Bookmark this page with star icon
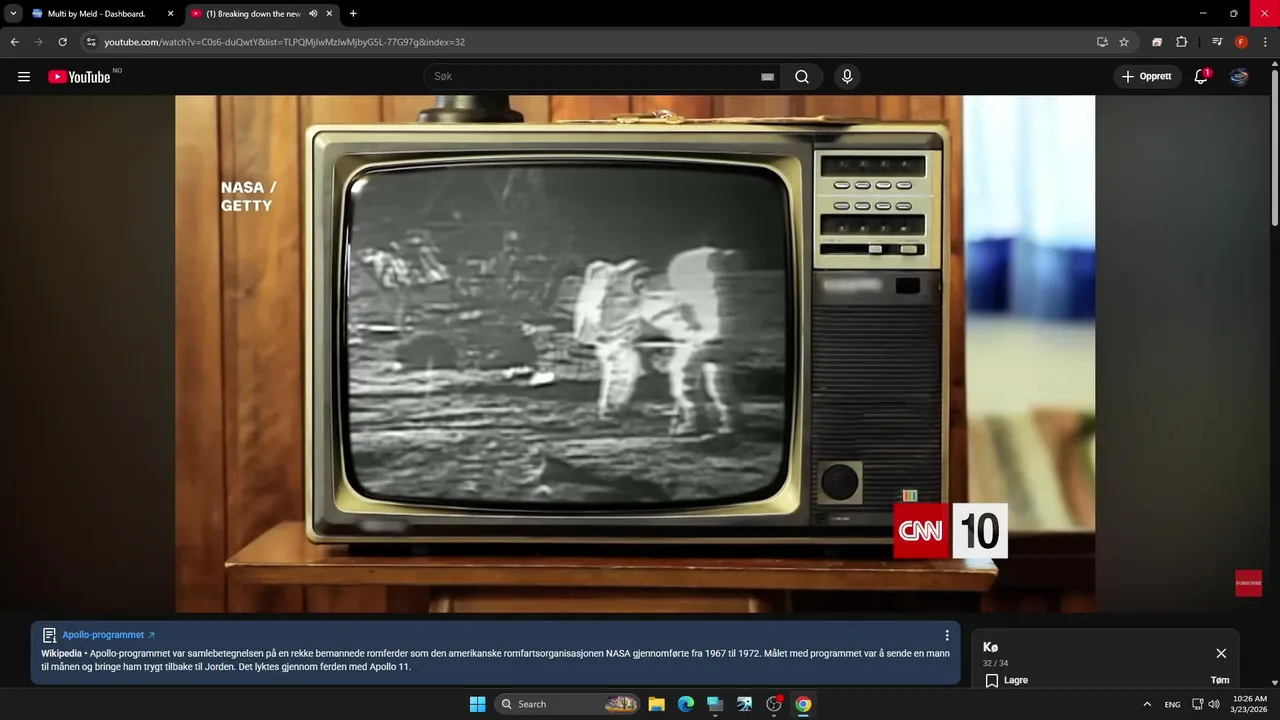 pyautogui.click(x=1124, y=42)
